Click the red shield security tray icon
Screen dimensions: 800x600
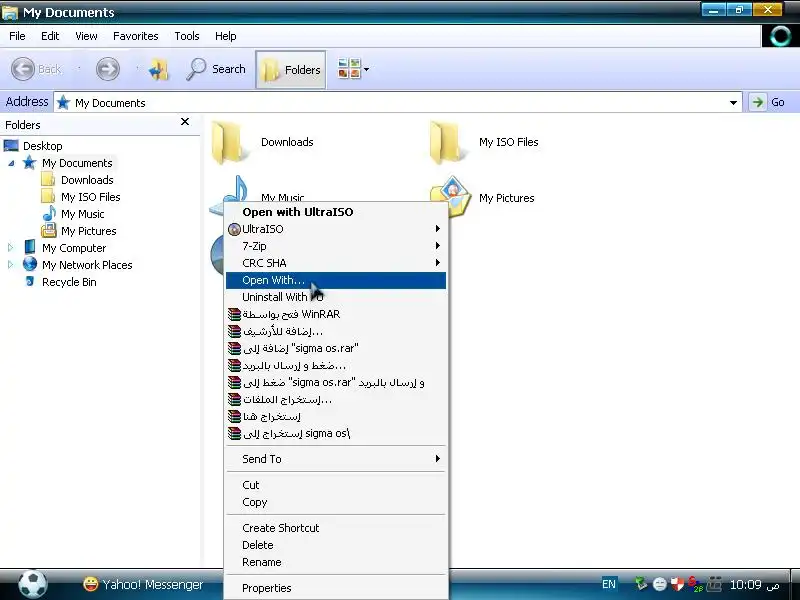(677, 584)
